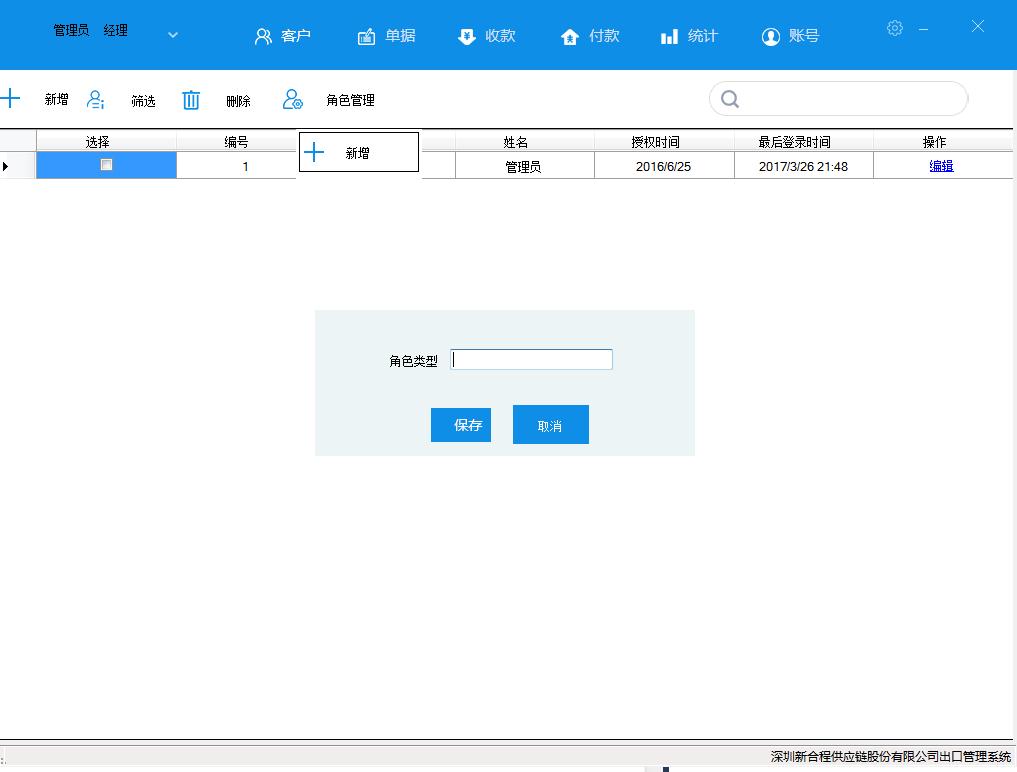The height and width of the screenshot is (772, 1017).
Task: Click the 角色管理 role management icon
Action: coord(293,99)
